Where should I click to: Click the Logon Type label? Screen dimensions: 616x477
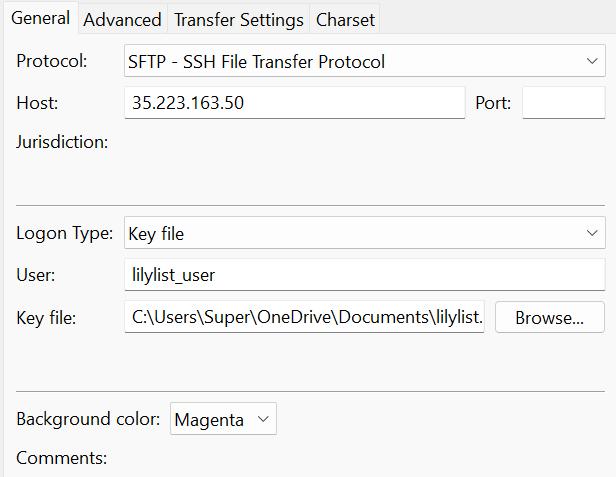click(x=64, y=234)
